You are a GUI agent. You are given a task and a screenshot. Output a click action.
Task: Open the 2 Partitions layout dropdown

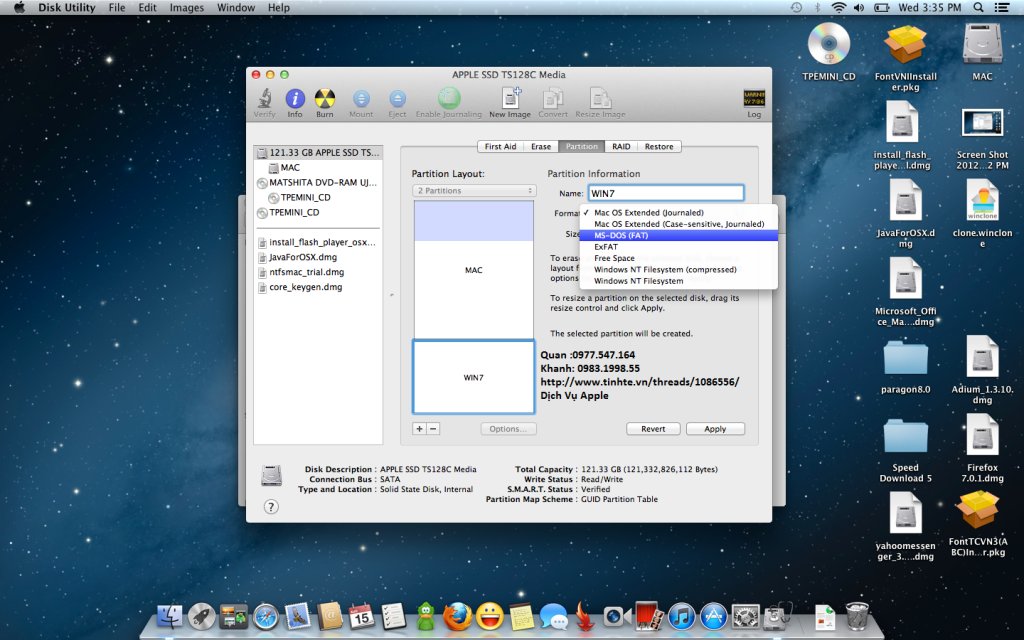coord(475,191)
